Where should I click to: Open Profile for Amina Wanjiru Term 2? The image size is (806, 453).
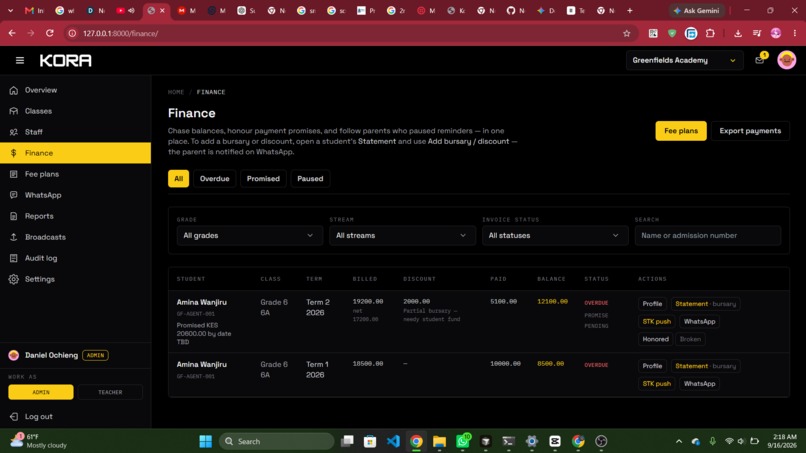pos(652,304)
